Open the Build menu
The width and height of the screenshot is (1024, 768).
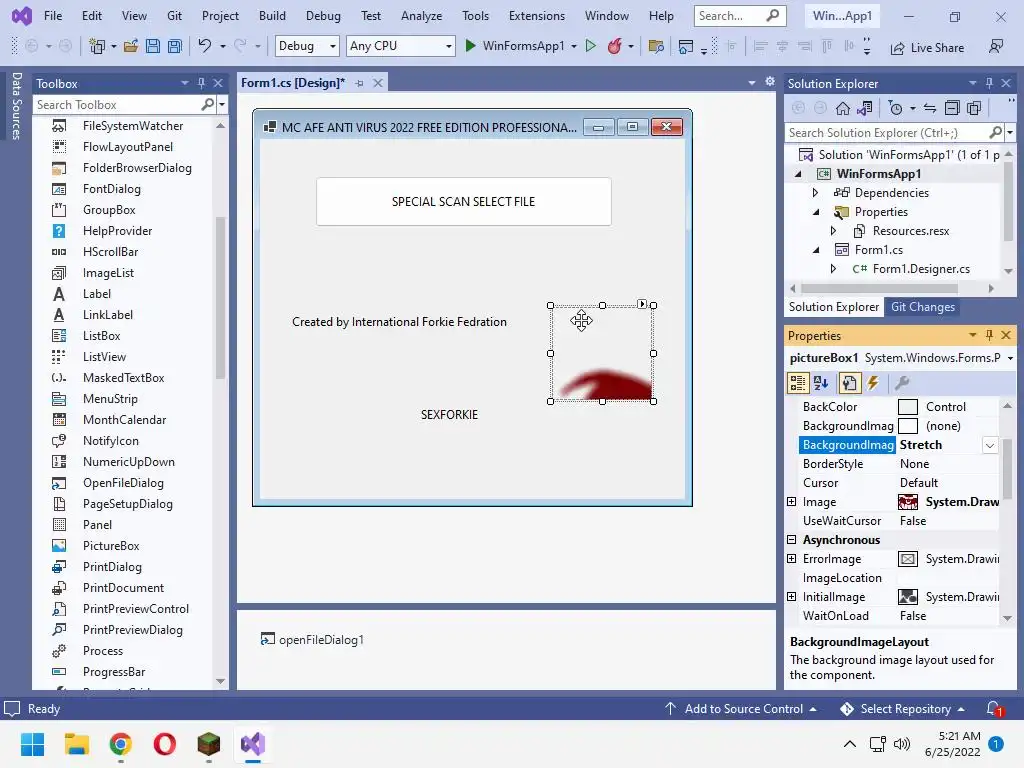[x=272, y=16]
